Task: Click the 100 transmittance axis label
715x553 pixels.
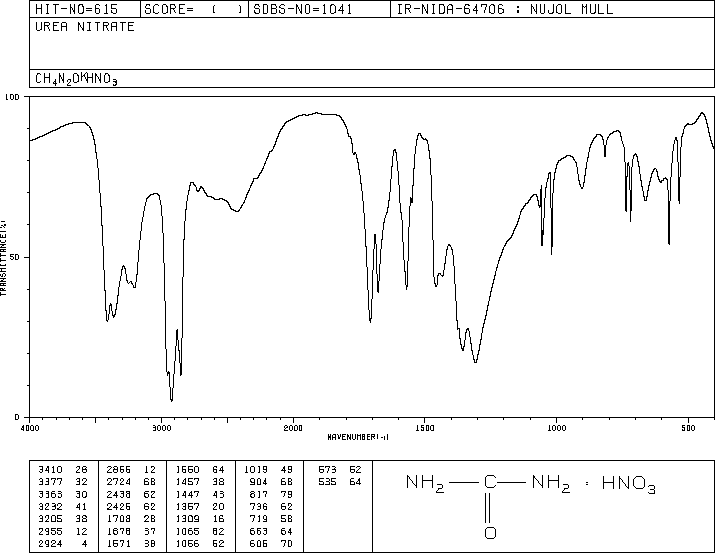Action: [12, 97]
